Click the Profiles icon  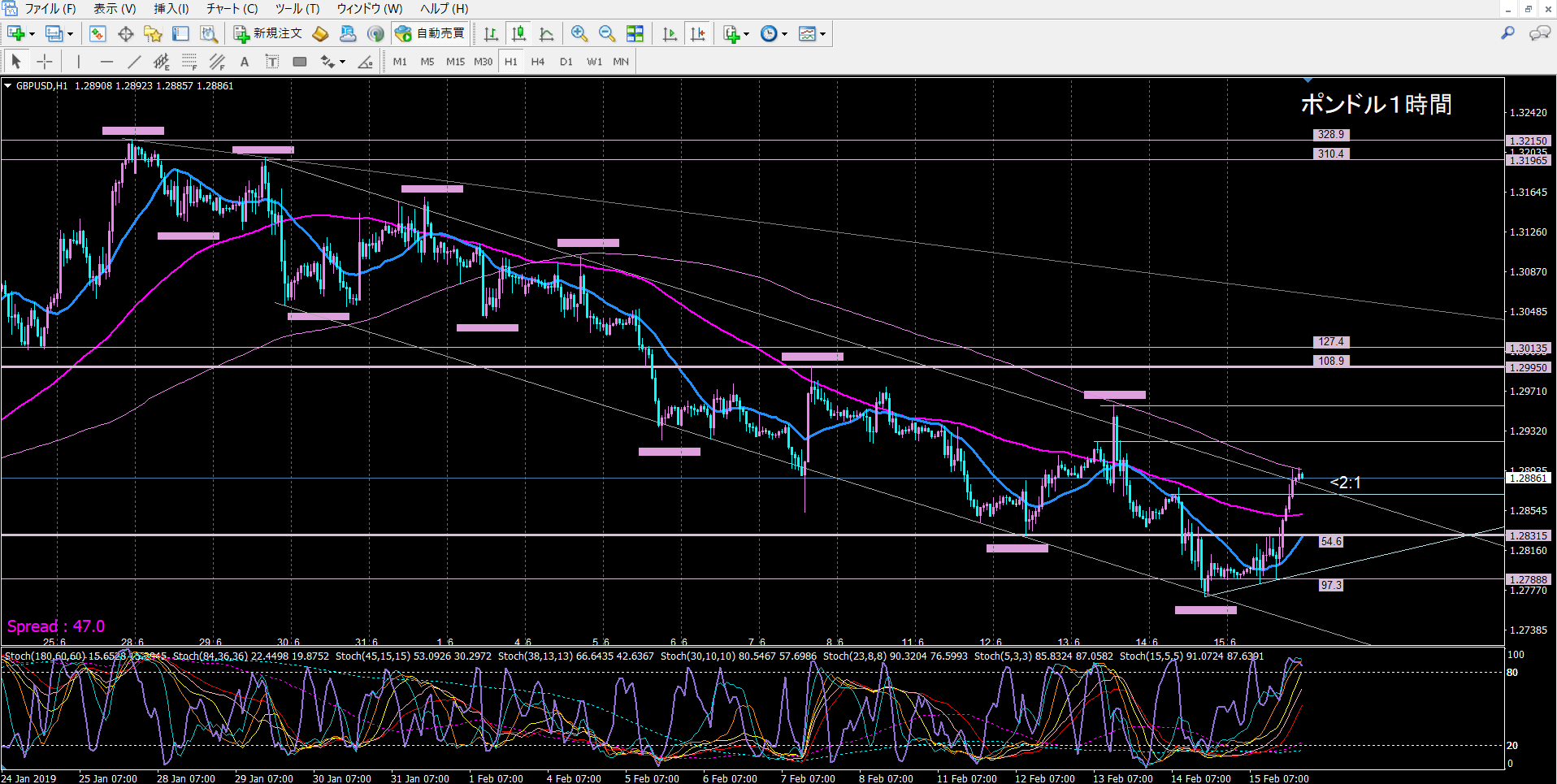click(x=54, y=33)
